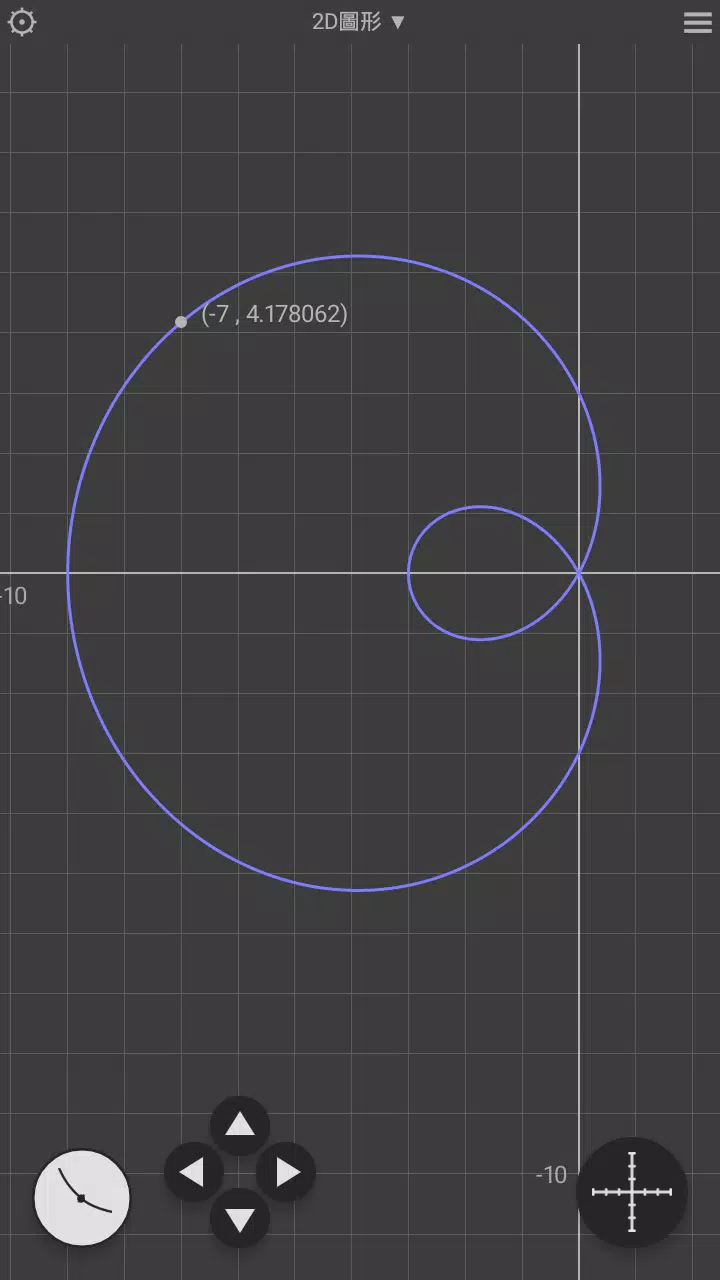Select the traced point on the curve
The width and height of the screenshot is (720, 1280).
tap(181, 322)
